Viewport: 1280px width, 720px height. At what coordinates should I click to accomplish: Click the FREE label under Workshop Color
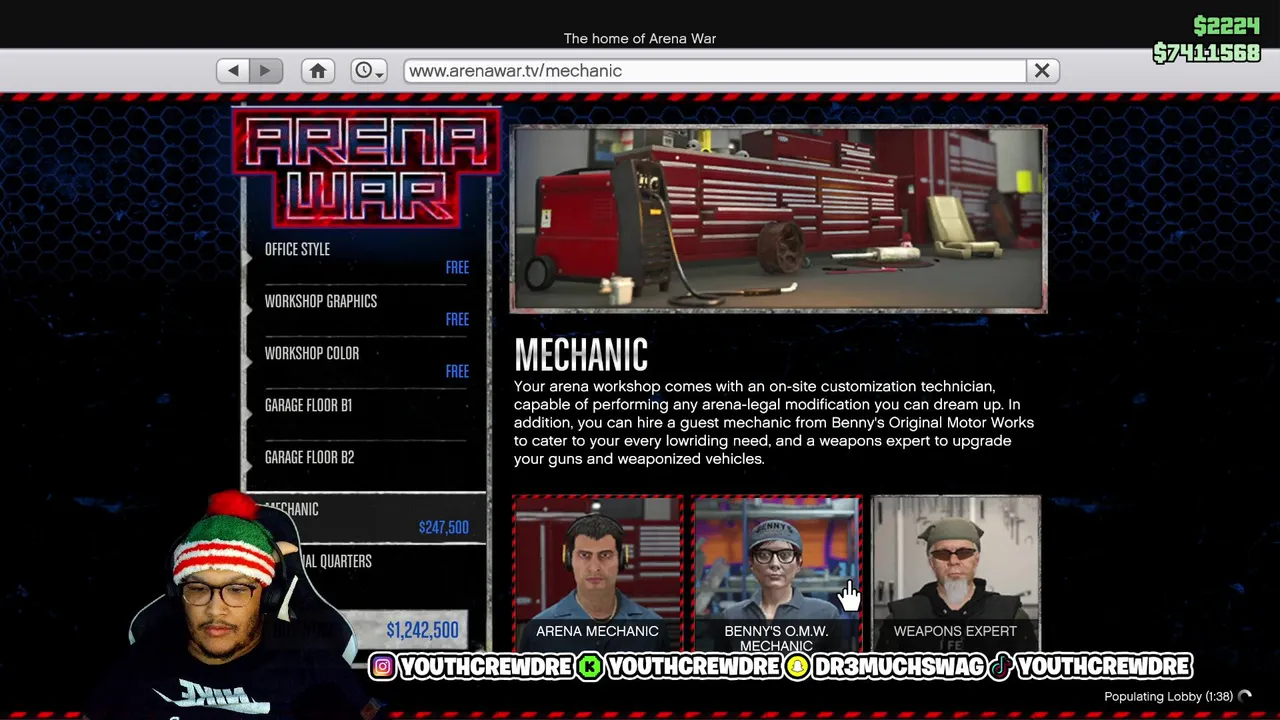click(457, 371)
